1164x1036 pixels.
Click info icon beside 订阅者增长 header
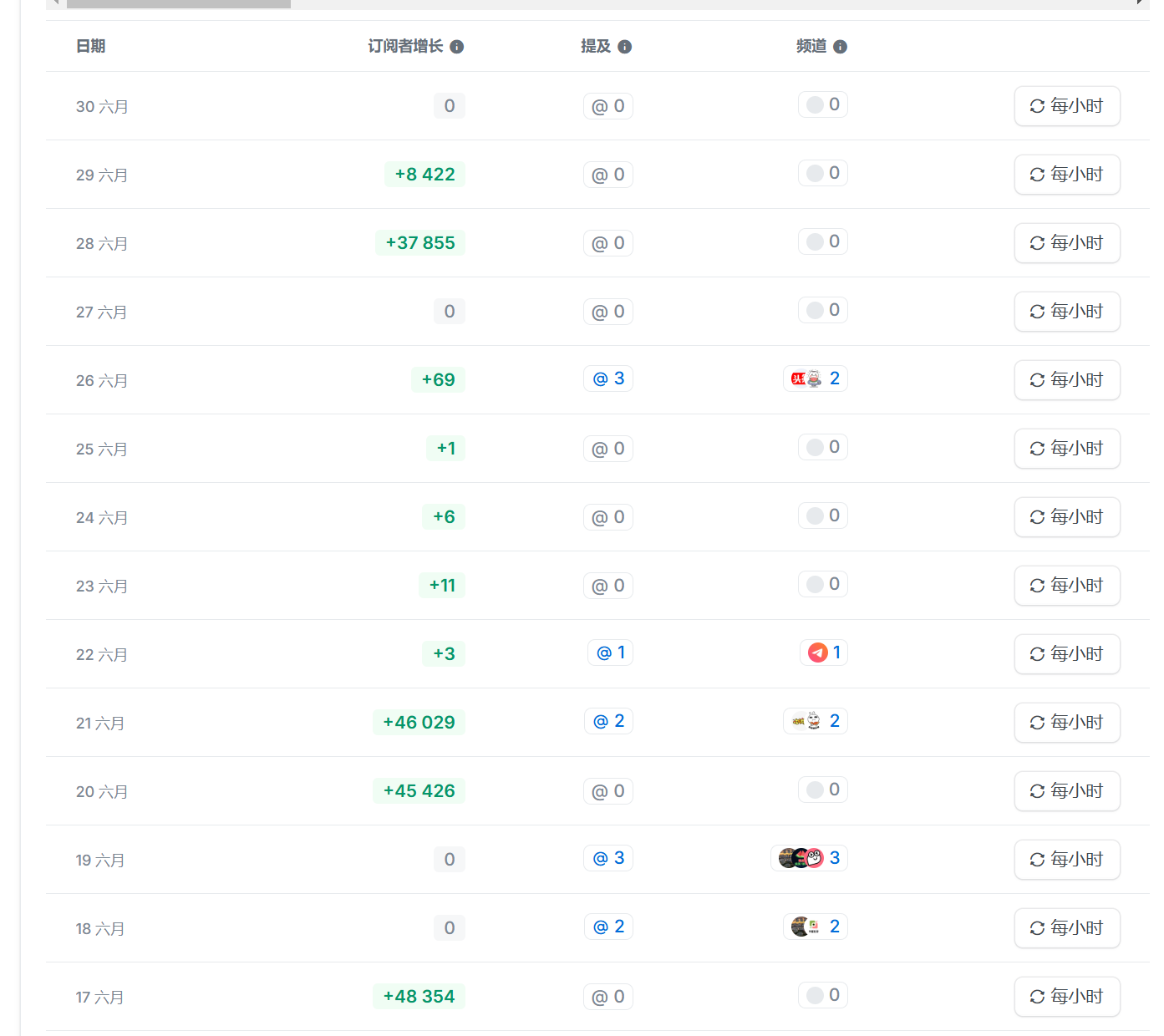(457, 47)
